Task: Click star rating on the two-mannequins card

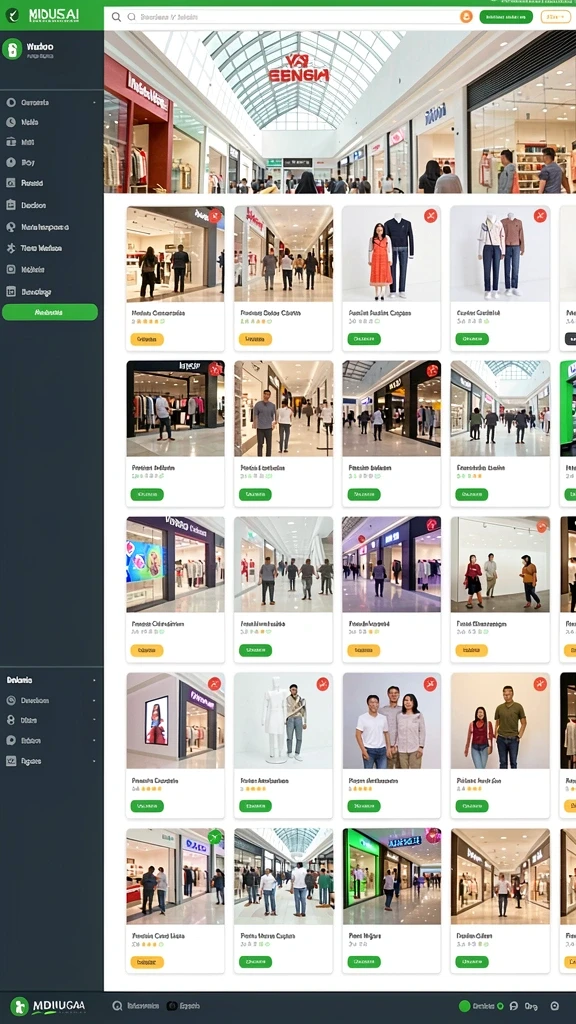Action: 473,321
